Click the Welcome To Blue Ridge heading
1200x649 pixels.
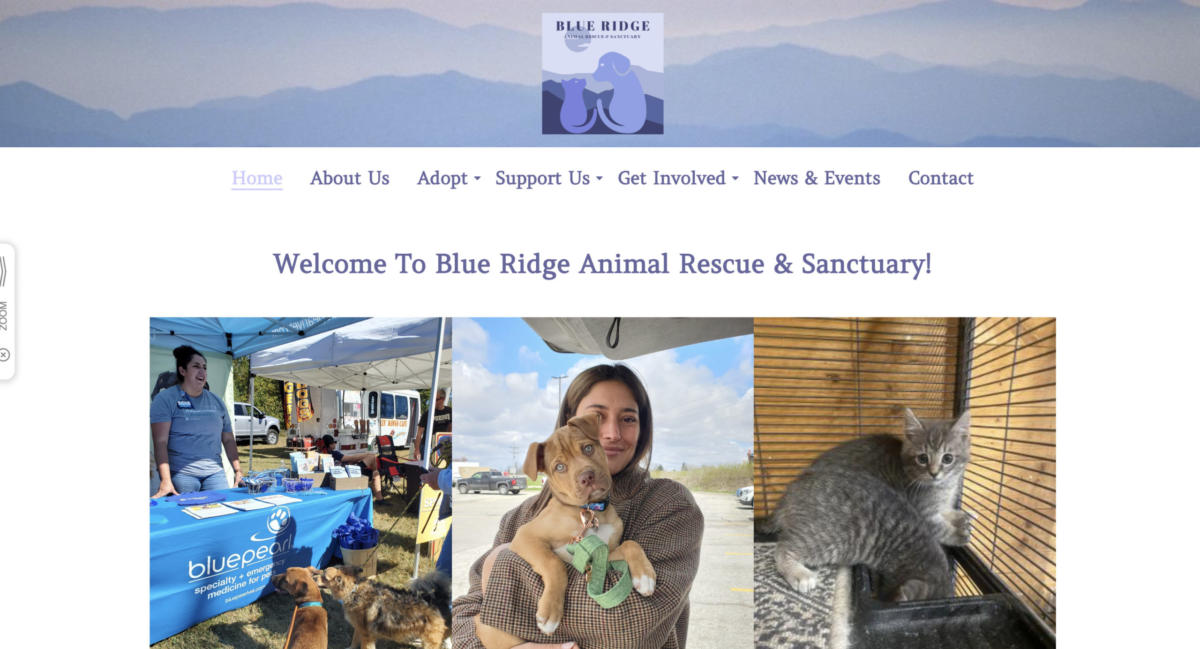[x=602, y=264]
